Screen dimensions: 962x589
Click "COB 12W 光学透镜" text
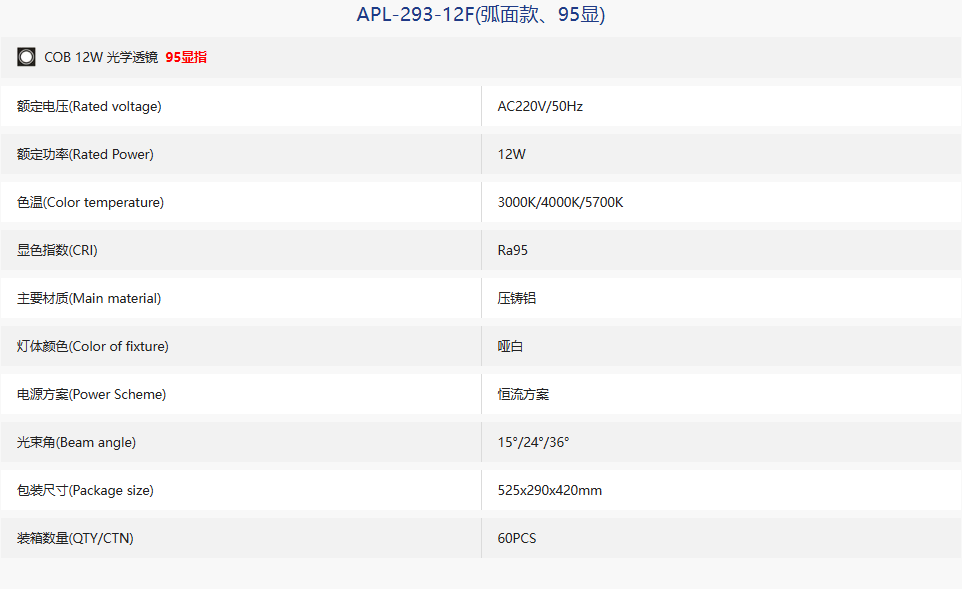point(101,57)
